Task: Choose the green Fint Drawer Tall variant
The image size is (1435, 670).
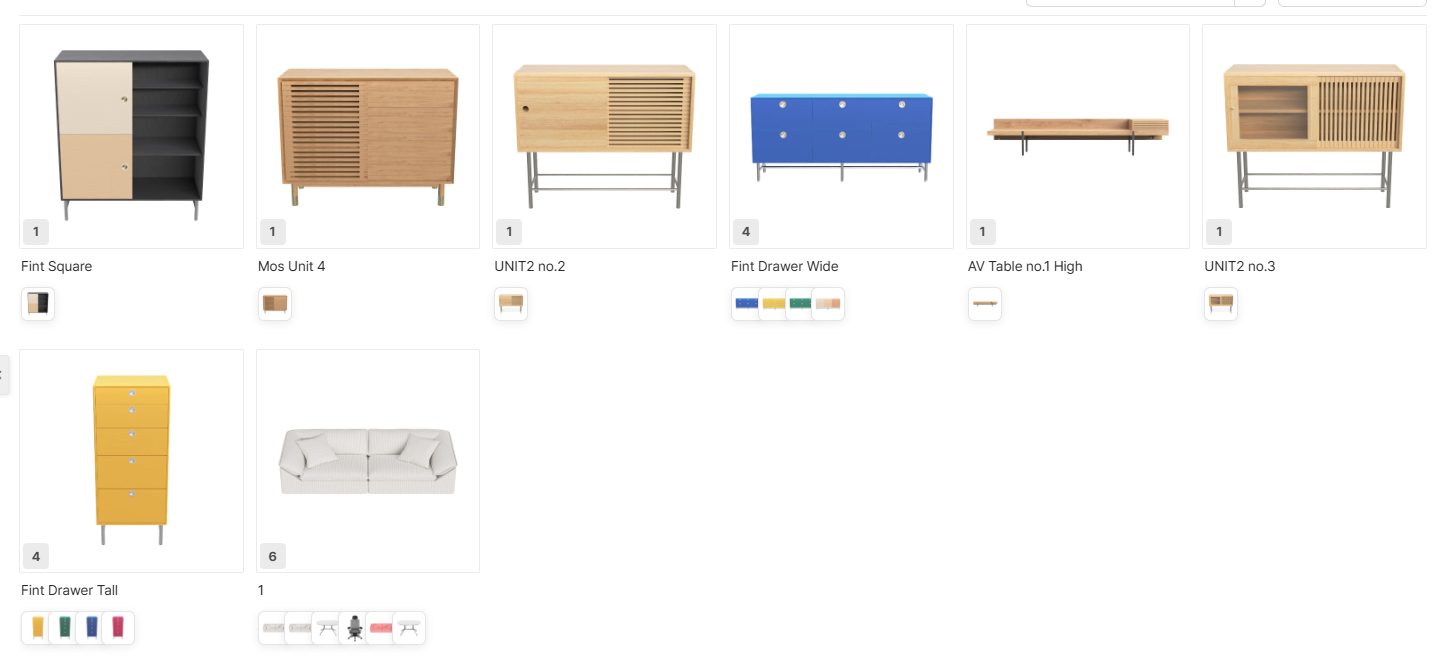Action: coord(65,628)
